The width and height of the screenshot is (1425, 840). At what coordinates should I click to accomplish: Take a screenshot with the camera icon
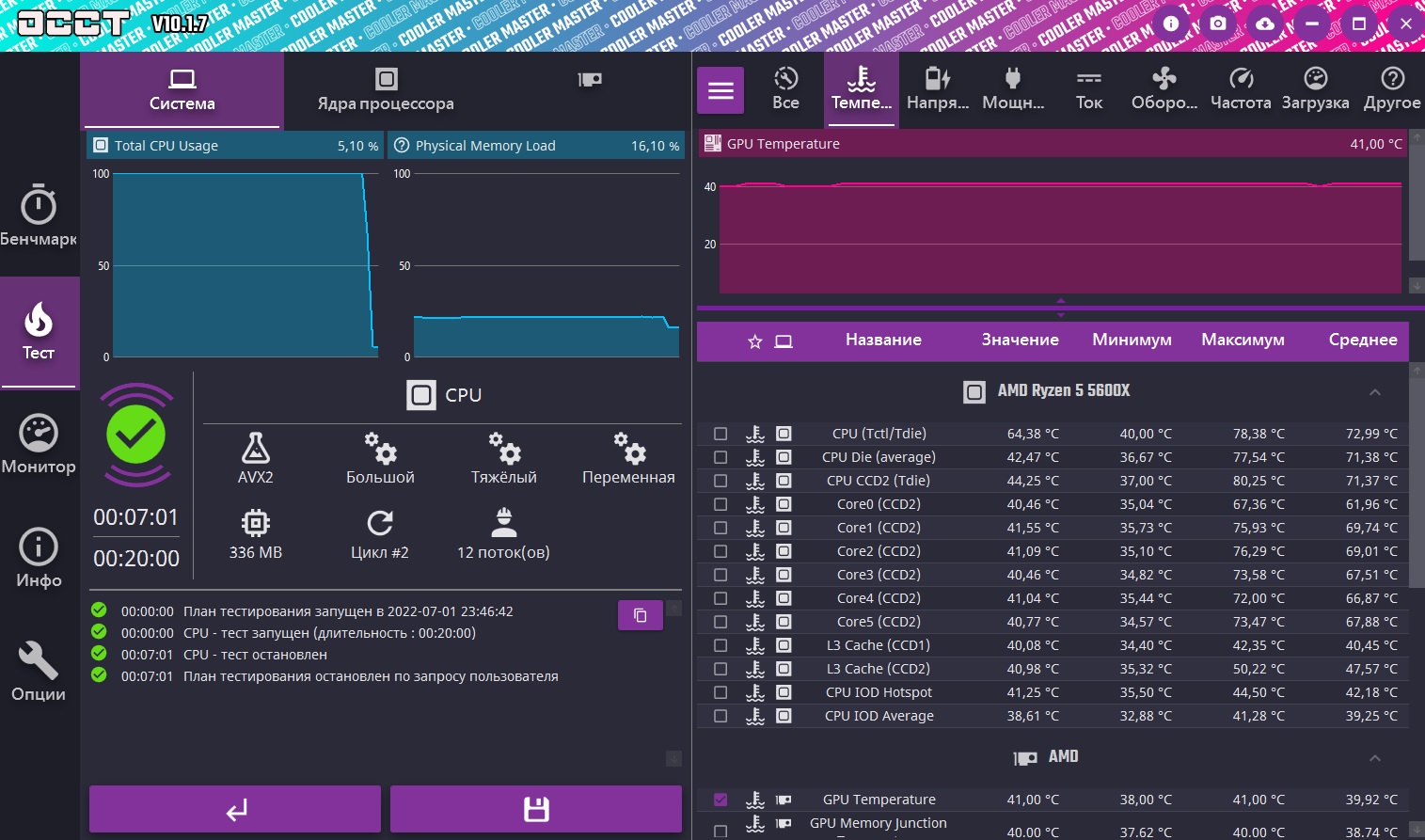(1218, 24)
